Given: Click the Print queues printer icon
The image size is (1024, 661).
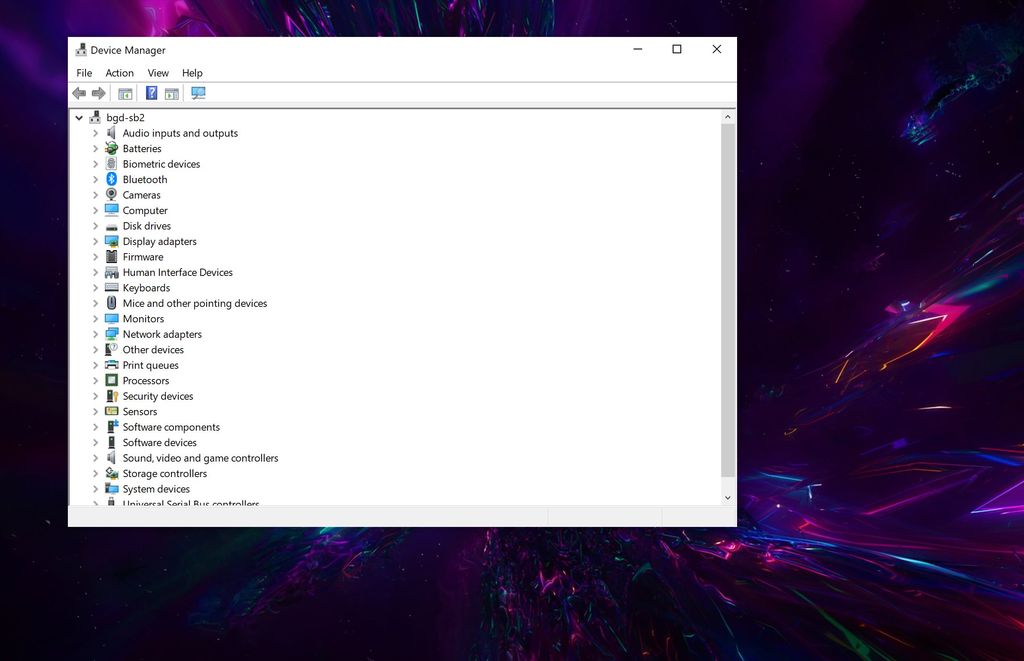Looking at the screenshot, I should [112, 365].
